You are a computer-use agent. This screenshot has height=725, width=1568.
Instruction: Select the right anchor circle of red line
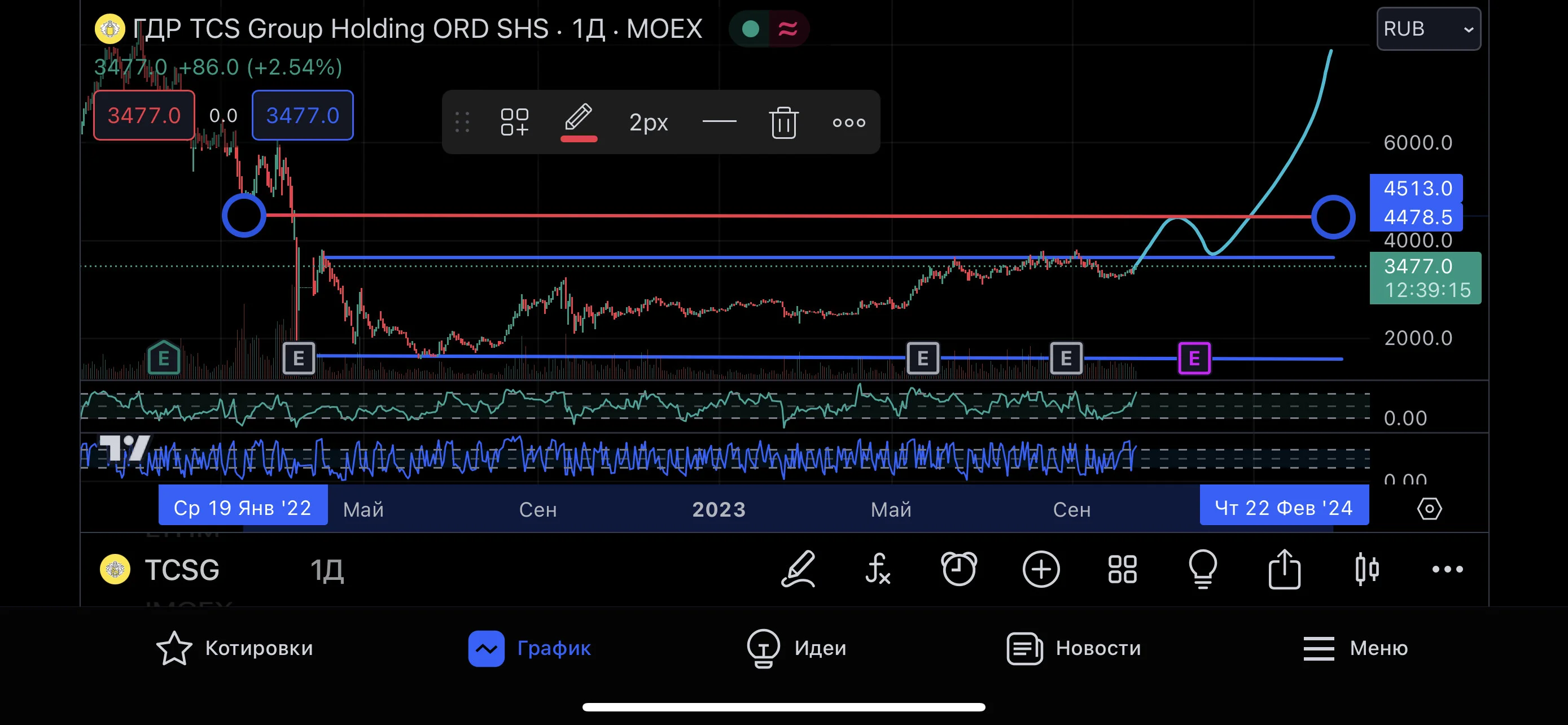click(1333, 217)
